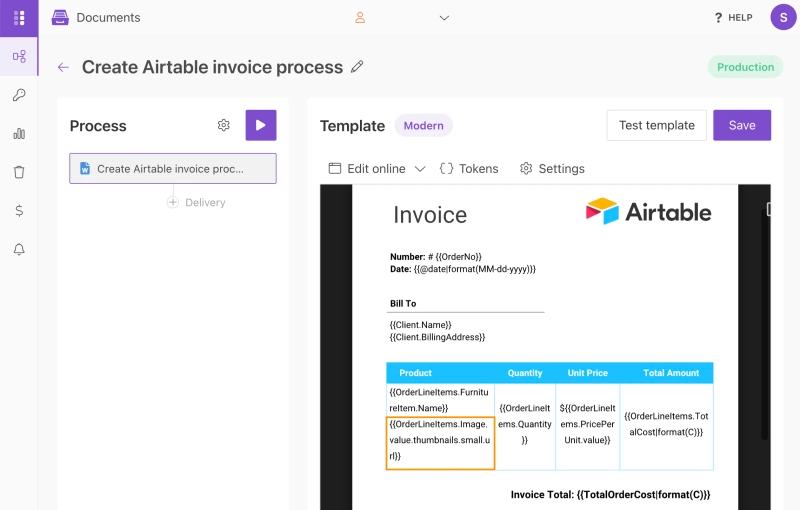This screenshot has height=510, width=800.
Task: Click the OrderLineItems.Quantity token cell
Action: (524, 424)
